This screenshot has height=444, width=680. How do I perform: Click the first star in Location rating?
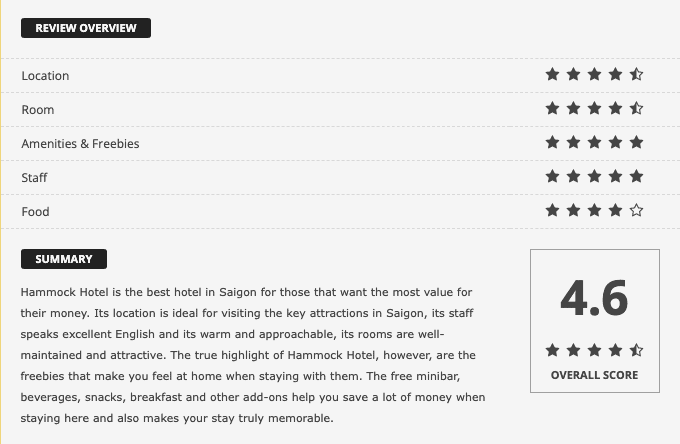pos(552,74)
